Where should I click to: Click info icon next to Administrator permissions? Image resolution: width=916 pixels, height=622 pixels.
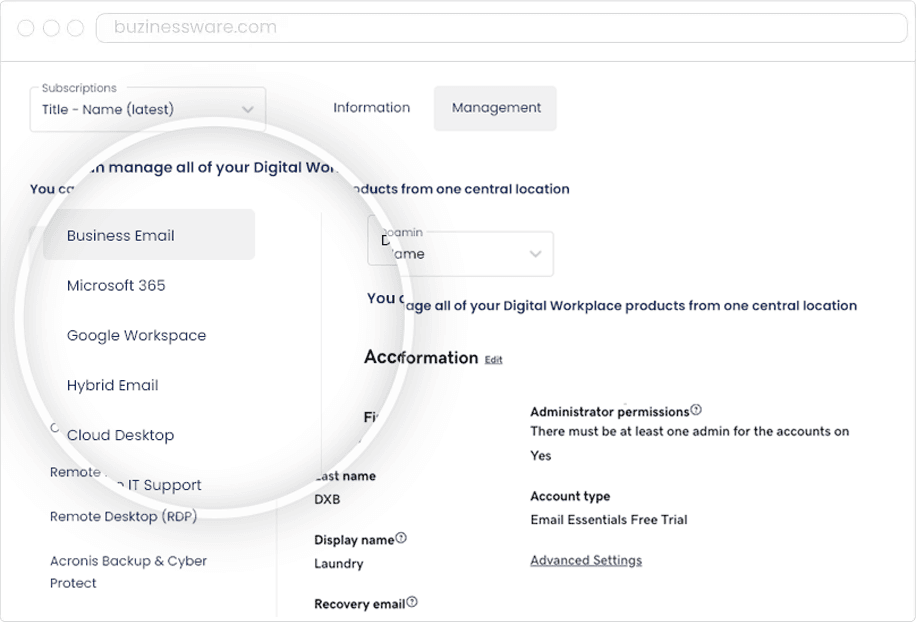(696, 410)
